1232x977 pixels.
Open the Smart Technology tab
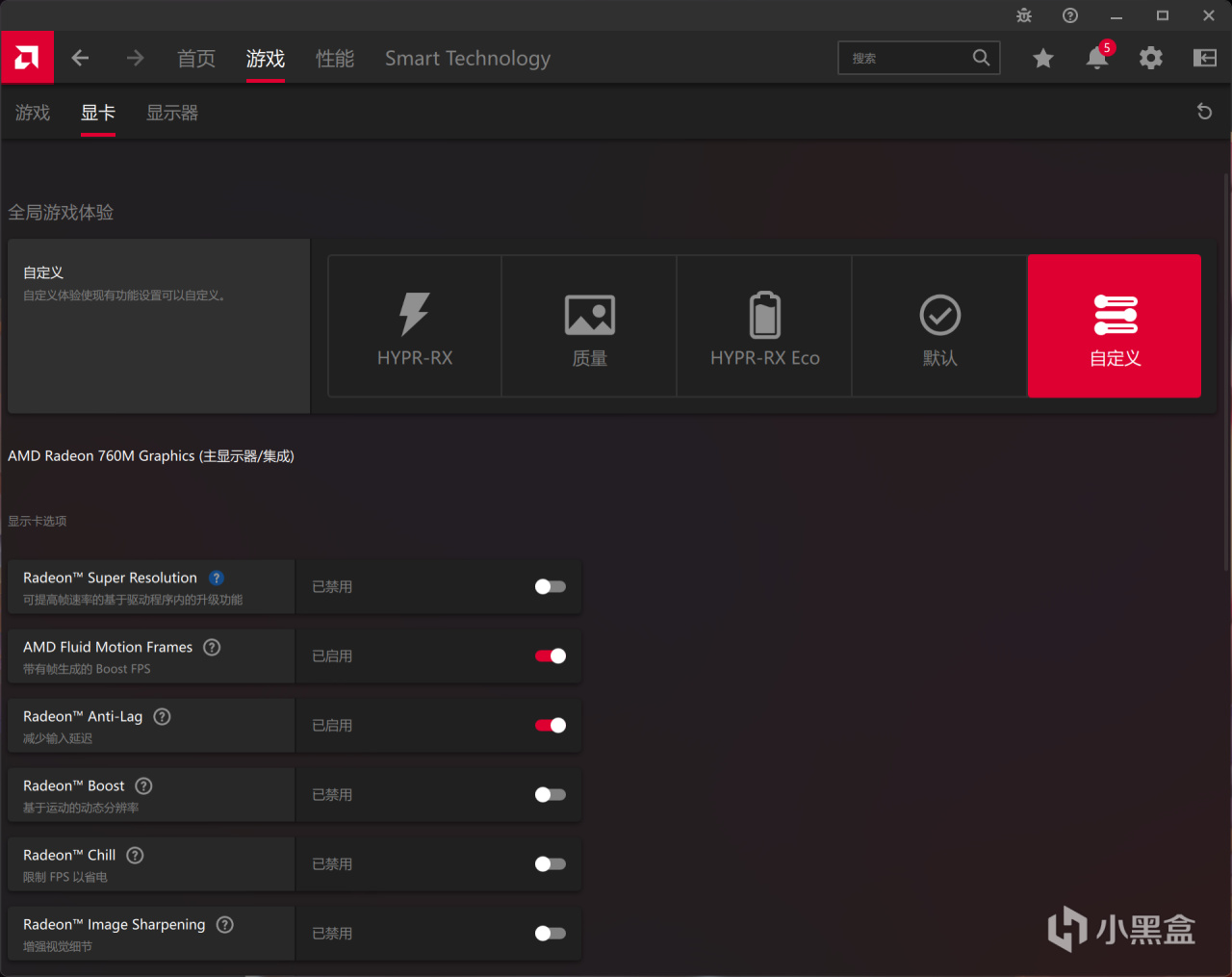tap(468, 59)
